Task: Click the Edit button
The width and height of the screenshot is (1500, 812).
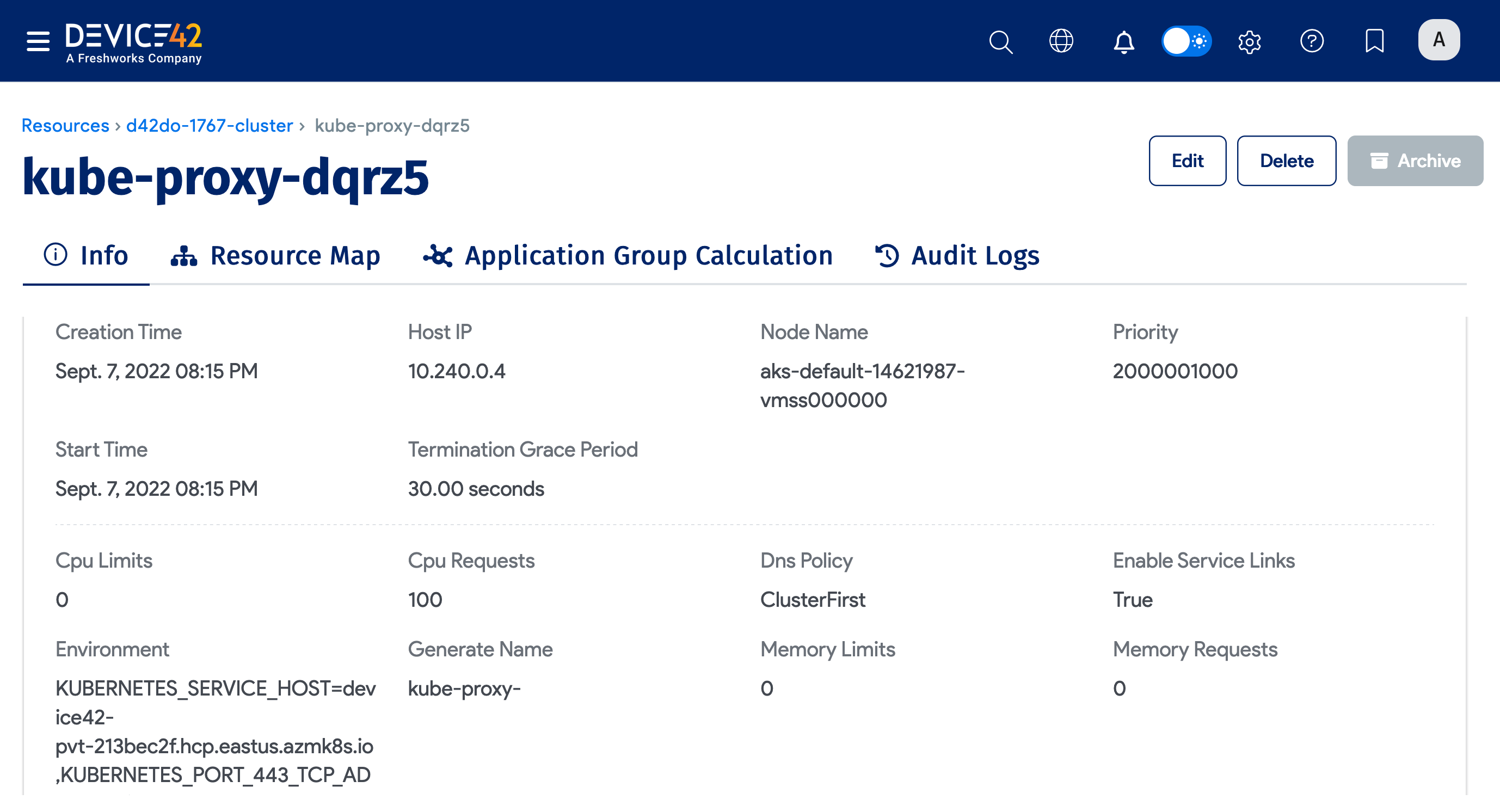Action: (1187, 161)
